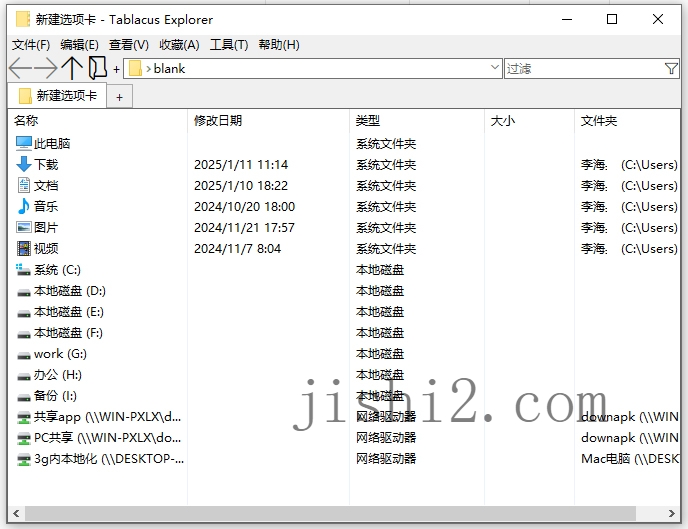Select the 音乐 music note icon

coord(24,207)
